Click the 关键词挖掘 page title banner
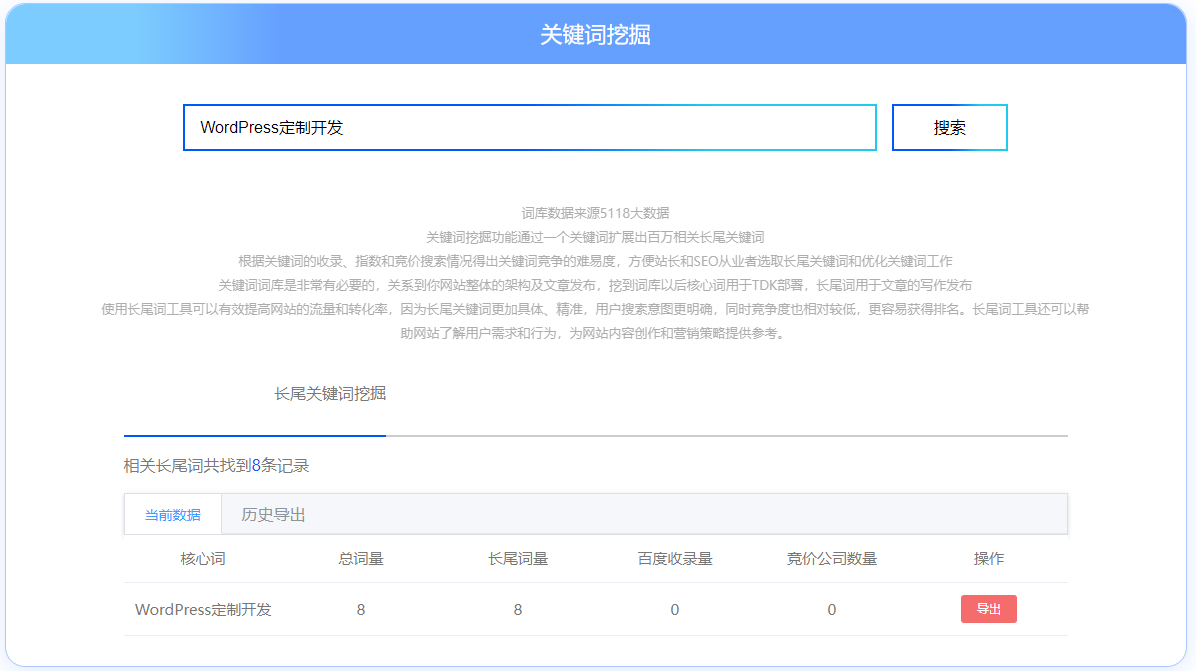Screen dimensions: 1196x671 pyautogui.click(x=596, y=32)
